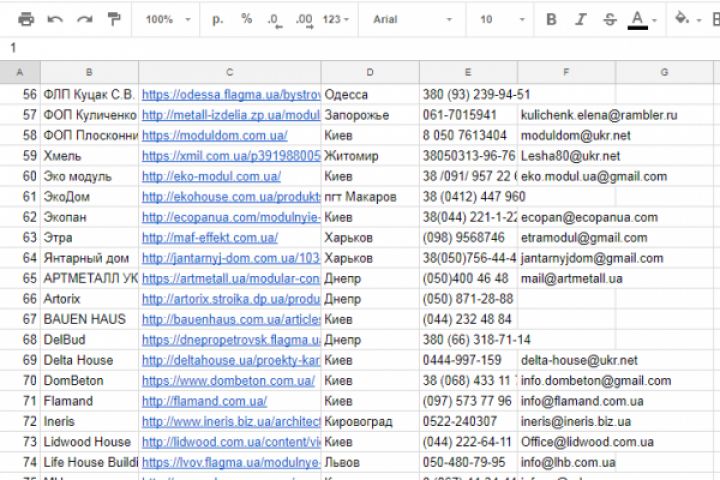Open the eko-modul.com.ua link
This screenshot has width=720, height=480.
[211, 176]
